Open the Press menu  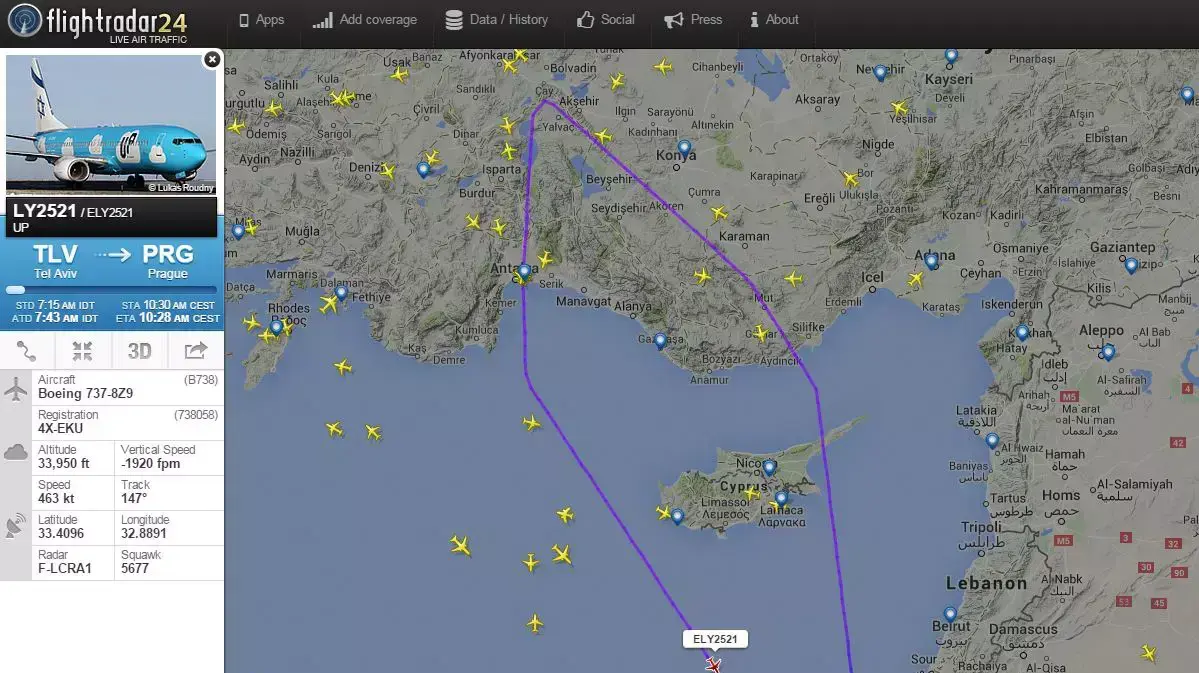tap(693, 20)
